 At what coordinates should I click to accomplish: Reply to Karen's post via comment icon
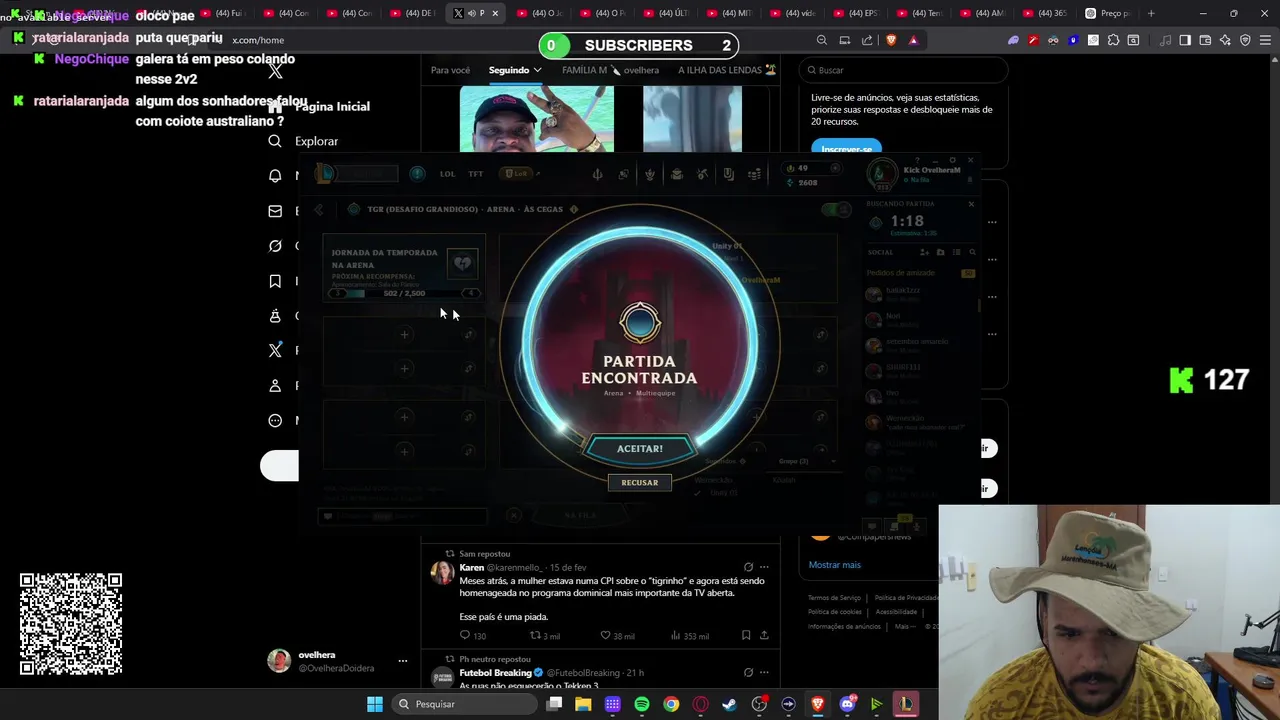pyautogui.click(x=464, y=636)
